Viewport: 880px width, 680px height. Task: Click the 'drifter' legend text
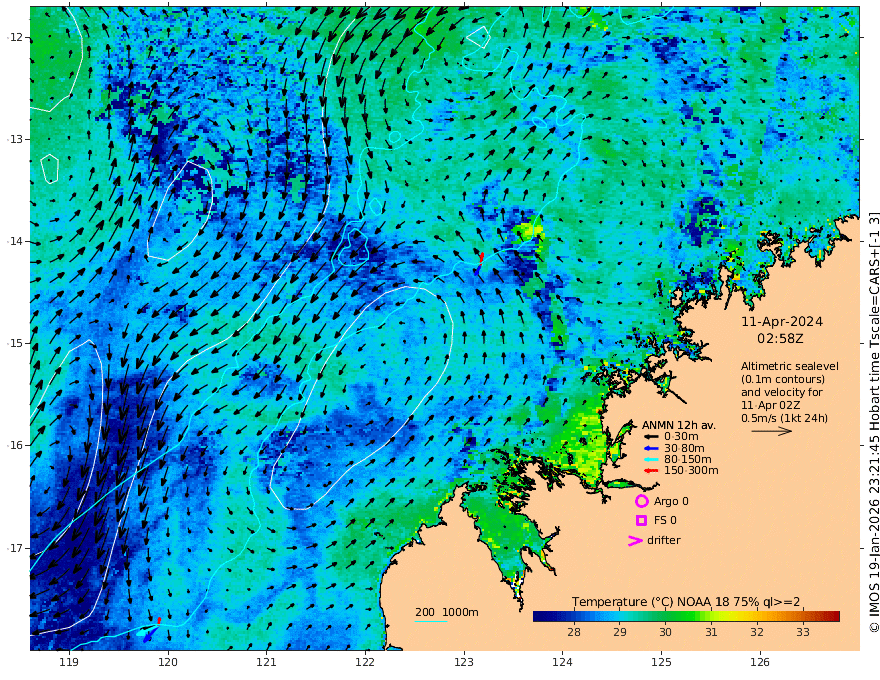[663, 540]
